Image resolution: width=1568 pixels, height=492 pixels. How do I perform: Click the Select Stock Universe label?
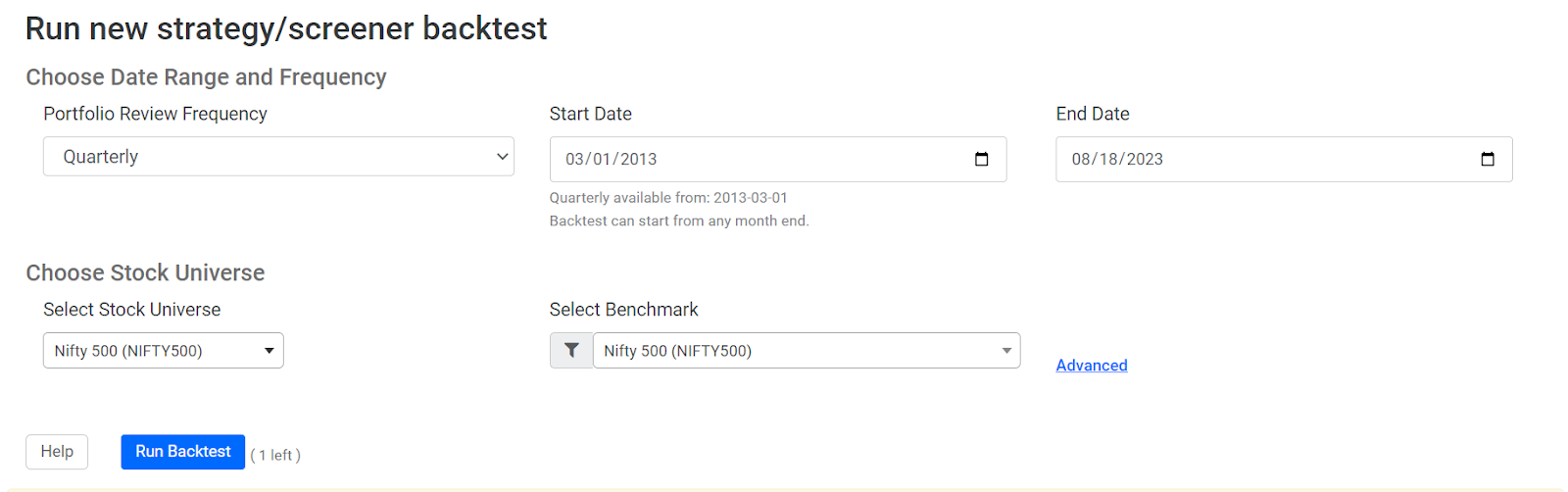pos(131,310)
